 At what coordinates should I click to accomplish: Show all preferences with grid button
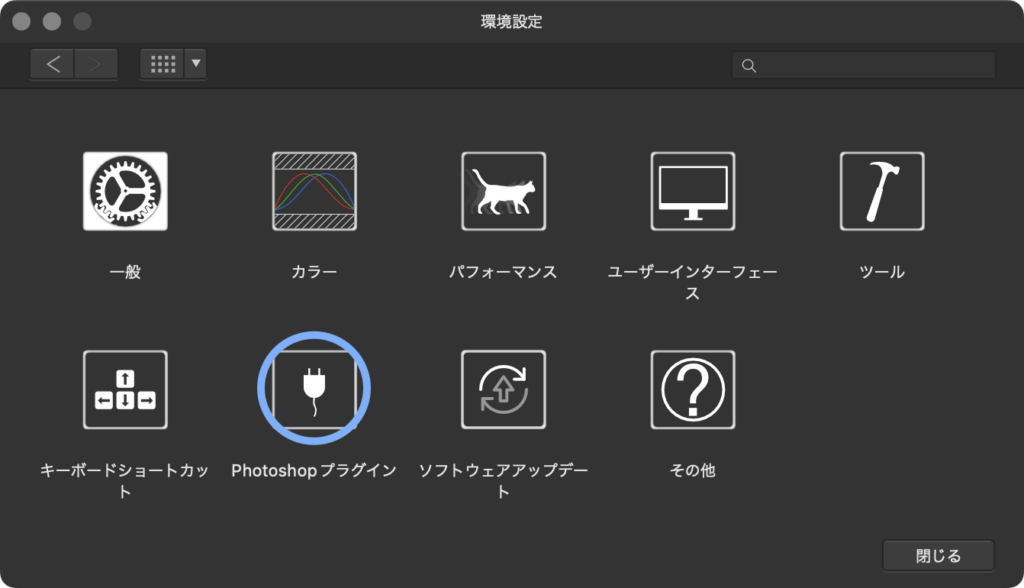[163, 64]
